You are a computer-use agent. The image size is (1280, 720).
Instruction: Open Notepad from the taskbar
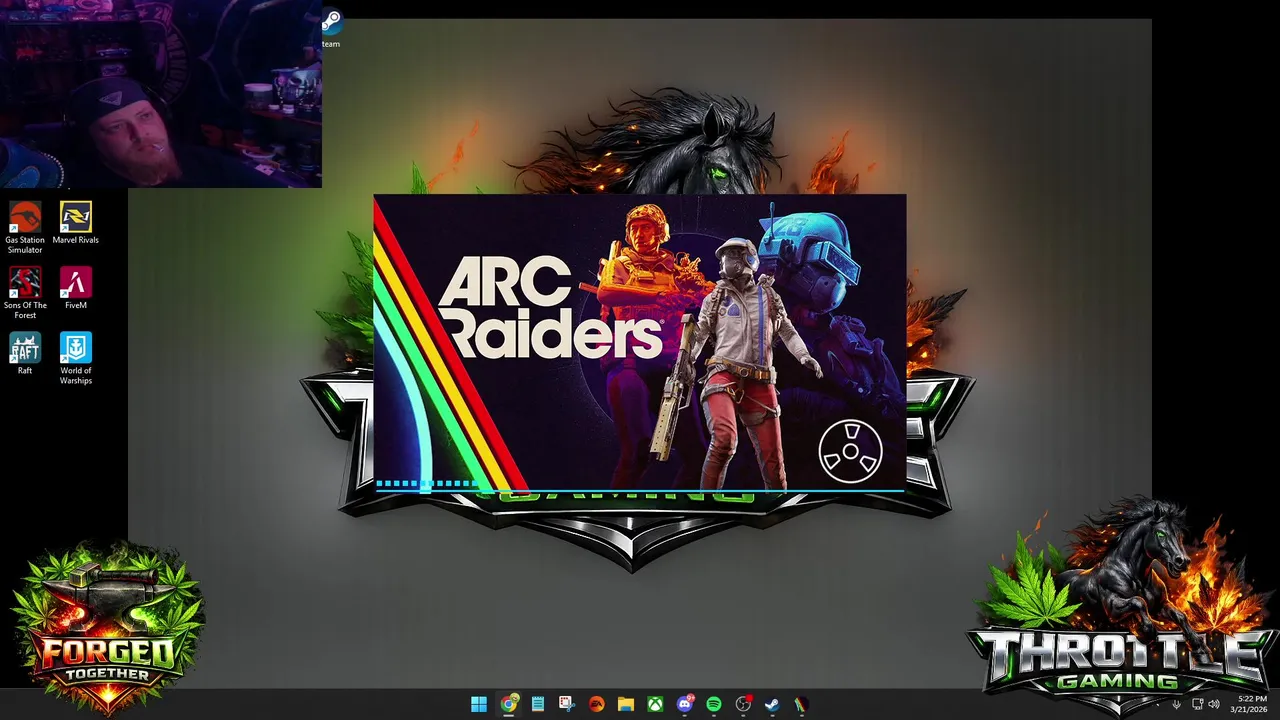pos(538,704)
